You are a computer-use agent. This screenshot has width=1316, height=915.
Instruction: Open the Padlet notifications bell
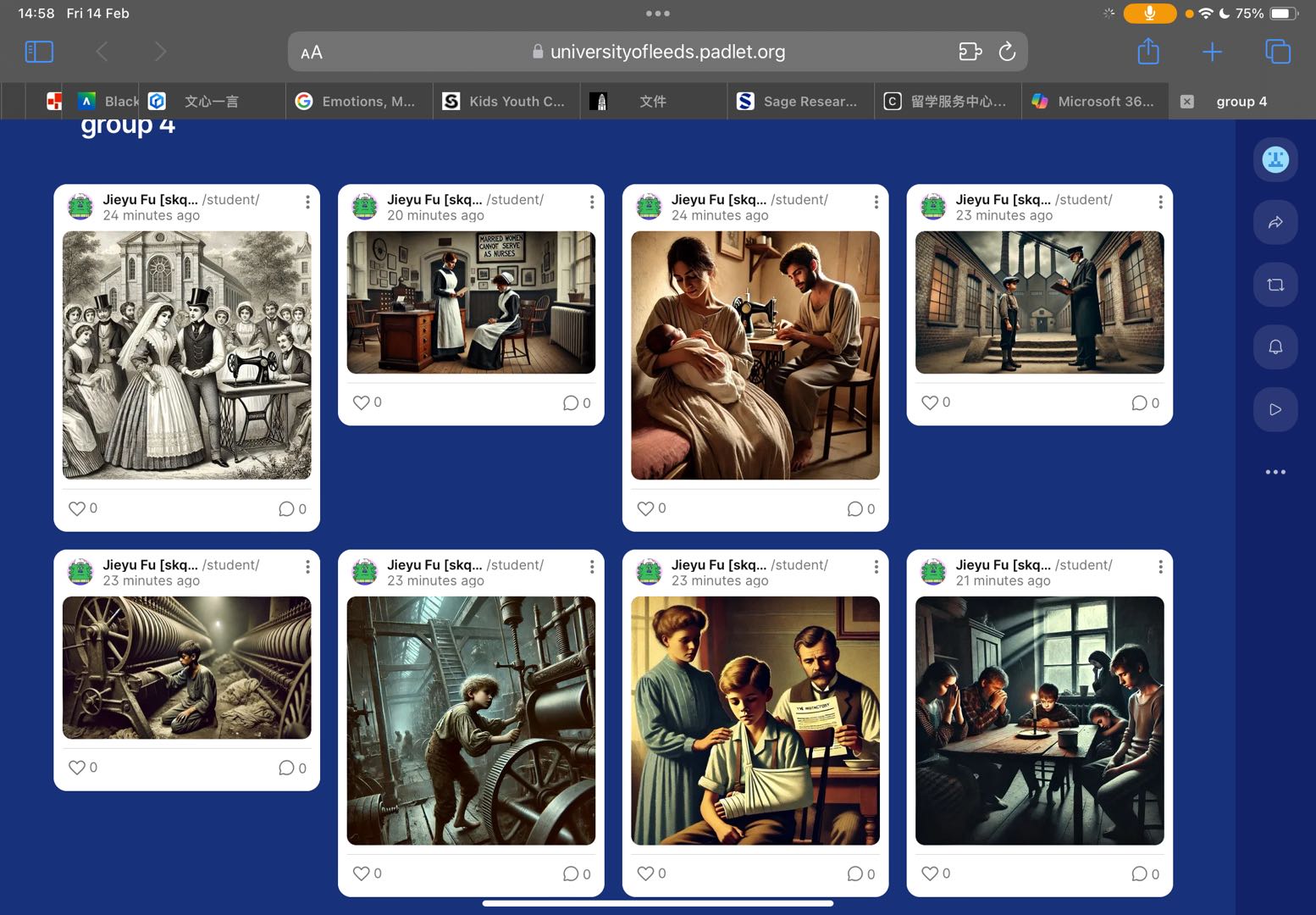(1275, 347)
